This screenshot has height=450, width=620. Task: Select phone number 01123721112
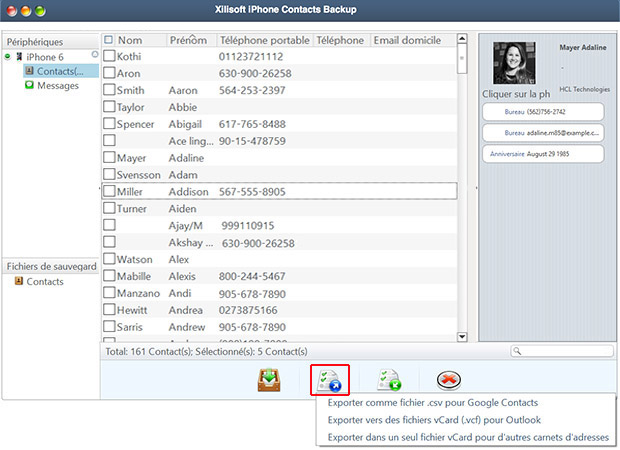(x=251, y=57)
